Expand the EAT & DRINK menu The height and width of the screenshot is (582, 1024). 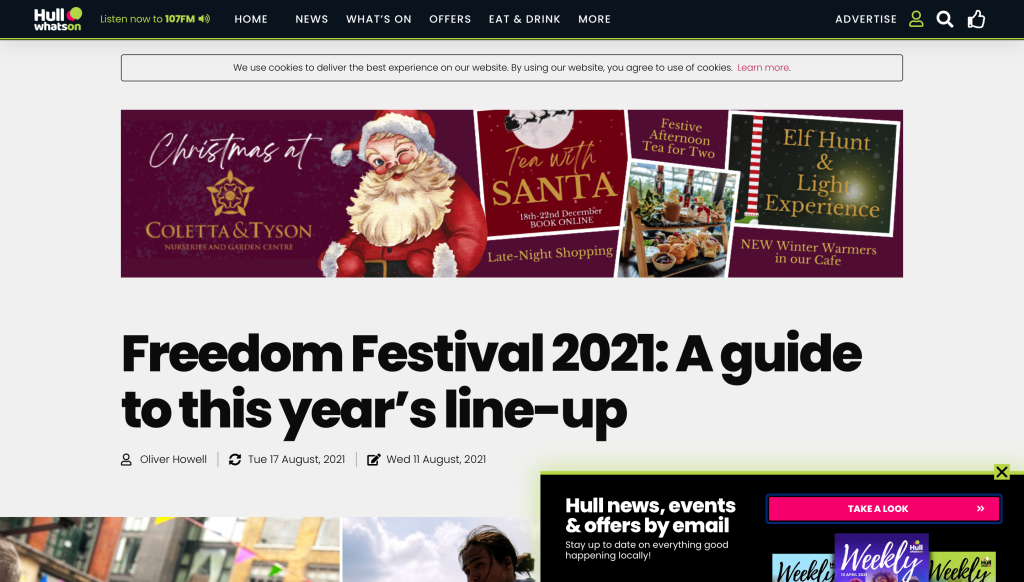(524, 20)
